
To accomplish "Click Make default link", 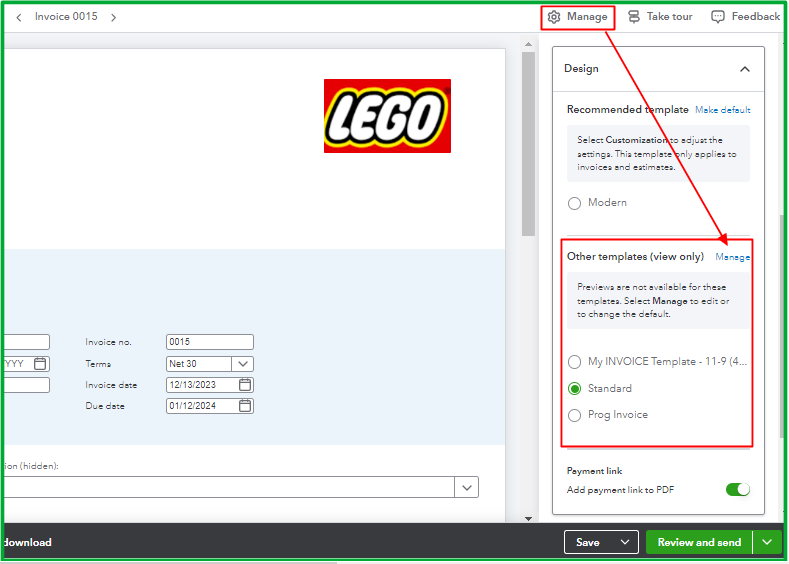I will [723, 110].
